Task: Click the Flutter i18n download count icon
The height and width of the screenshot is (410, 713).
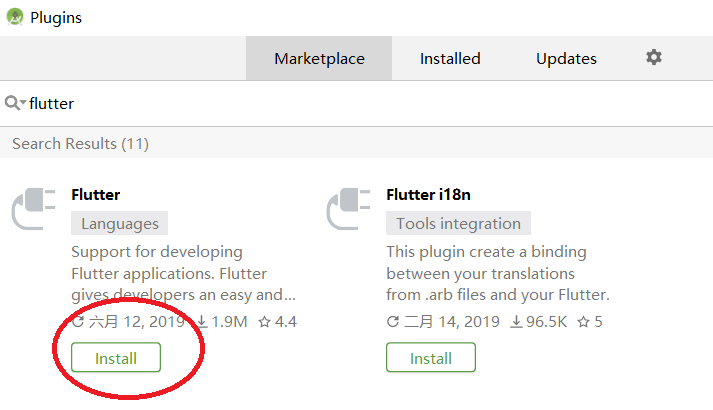Action: [516, 322]
